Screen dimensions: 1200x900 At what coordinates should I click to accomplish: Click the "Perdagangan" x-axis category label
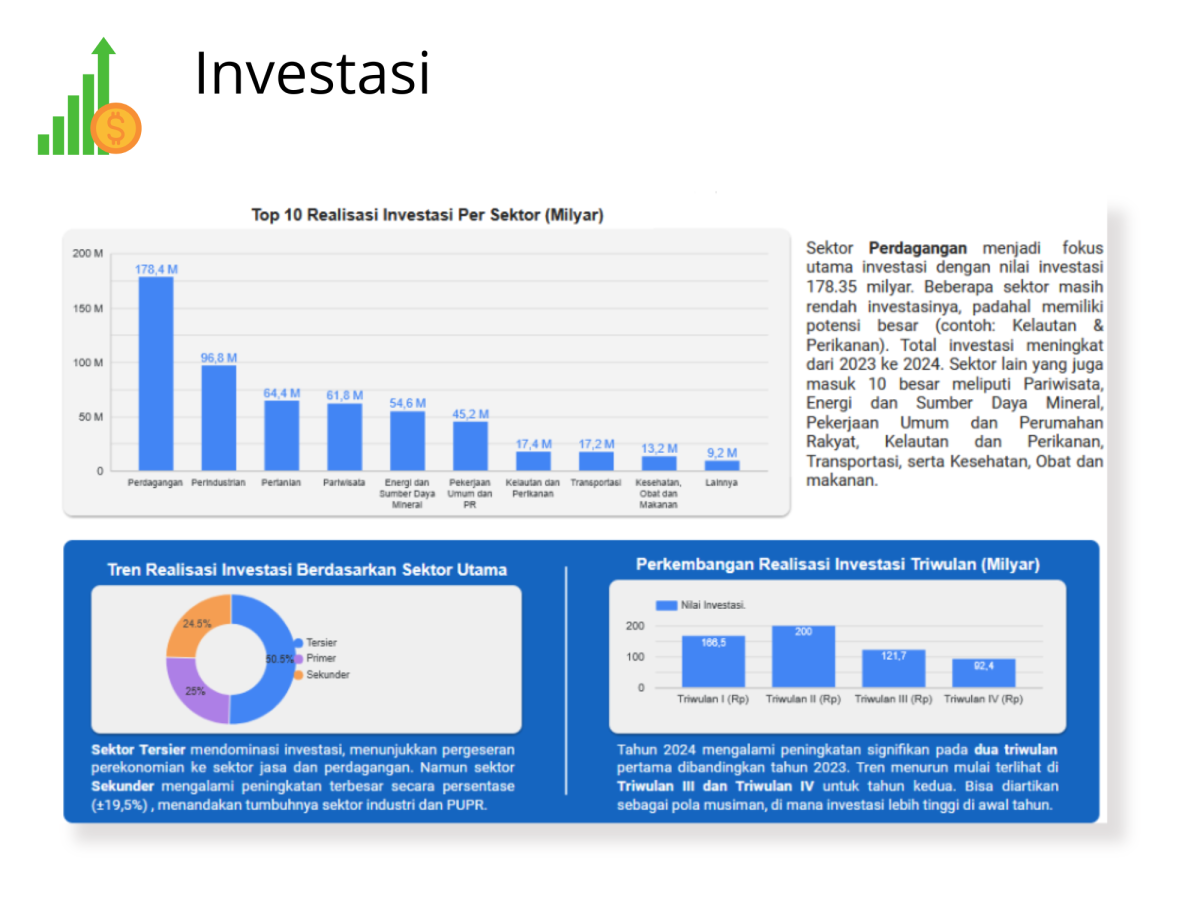(156, 483)
